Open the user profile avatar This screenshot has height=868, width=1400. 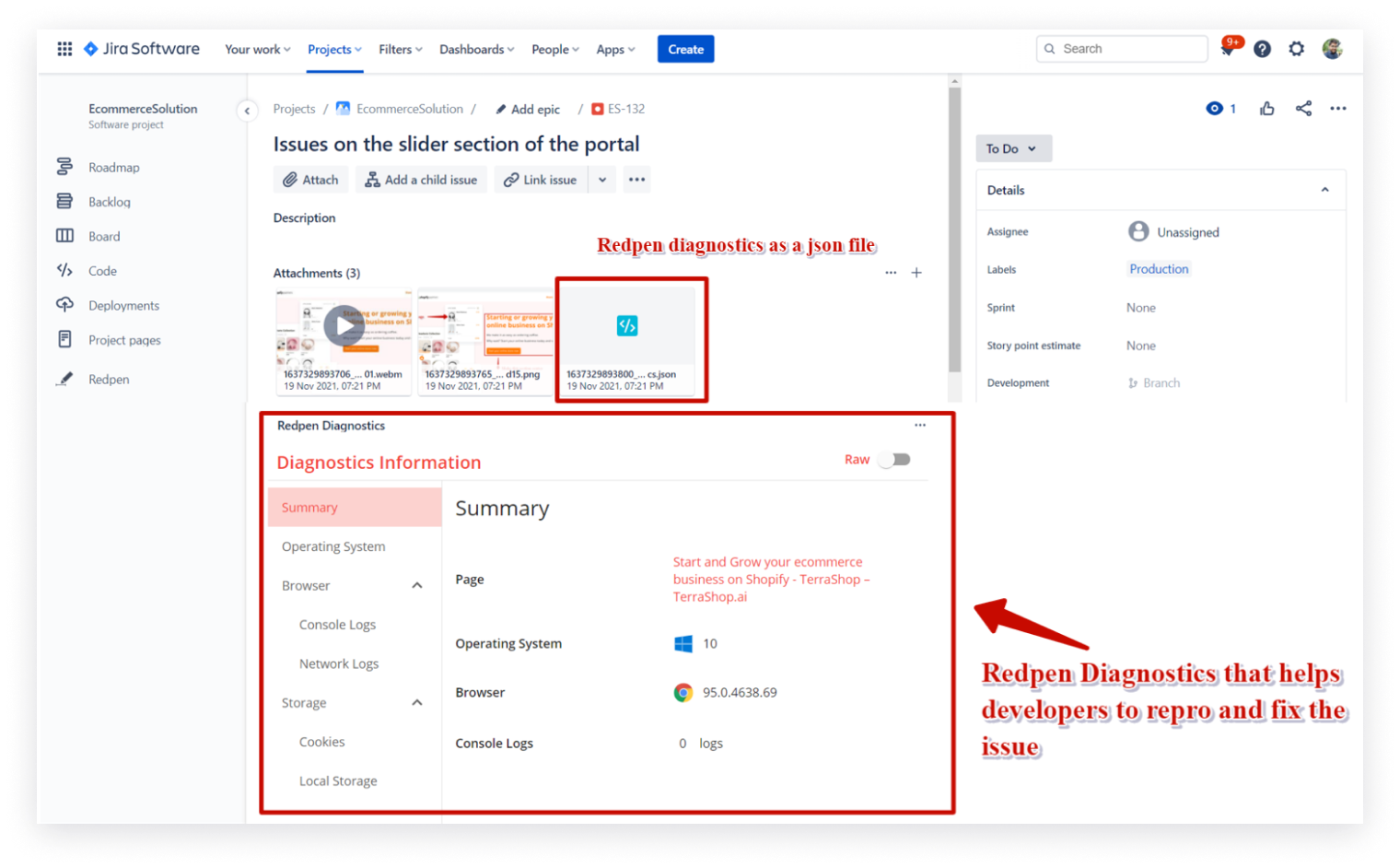[x=1332, y=49]
